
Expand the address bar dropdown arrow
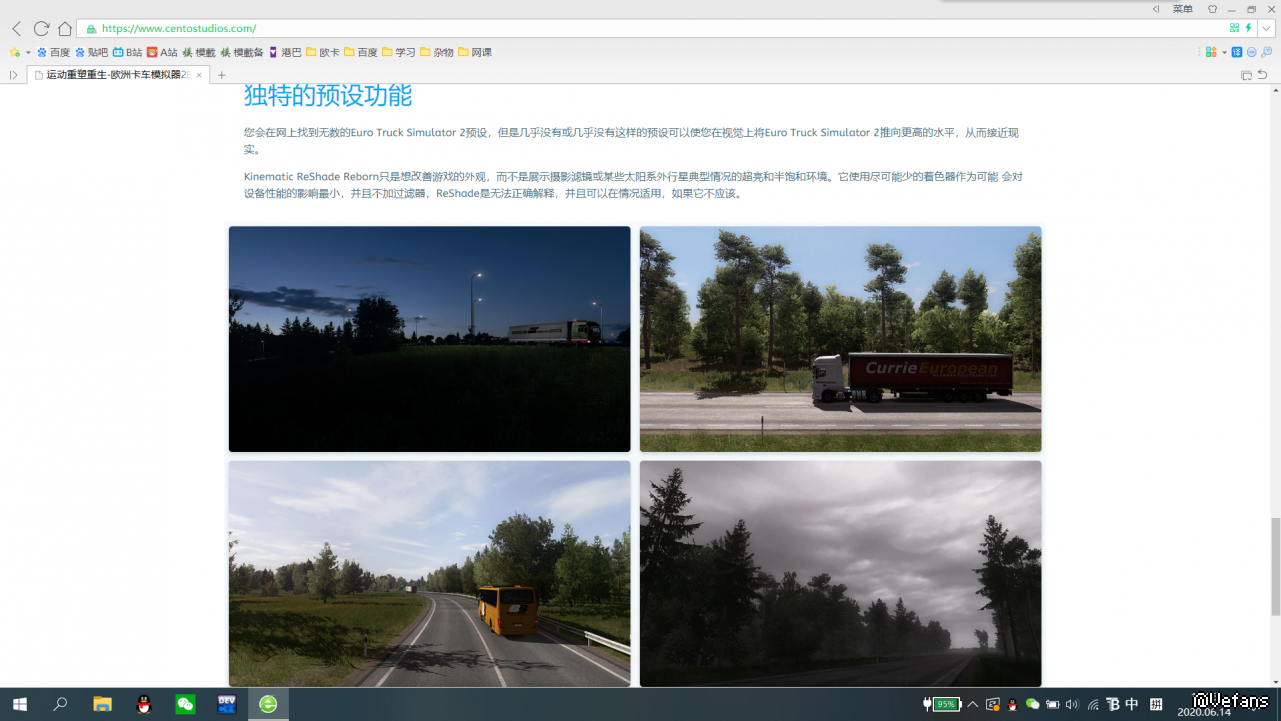tap(1266, 29)
